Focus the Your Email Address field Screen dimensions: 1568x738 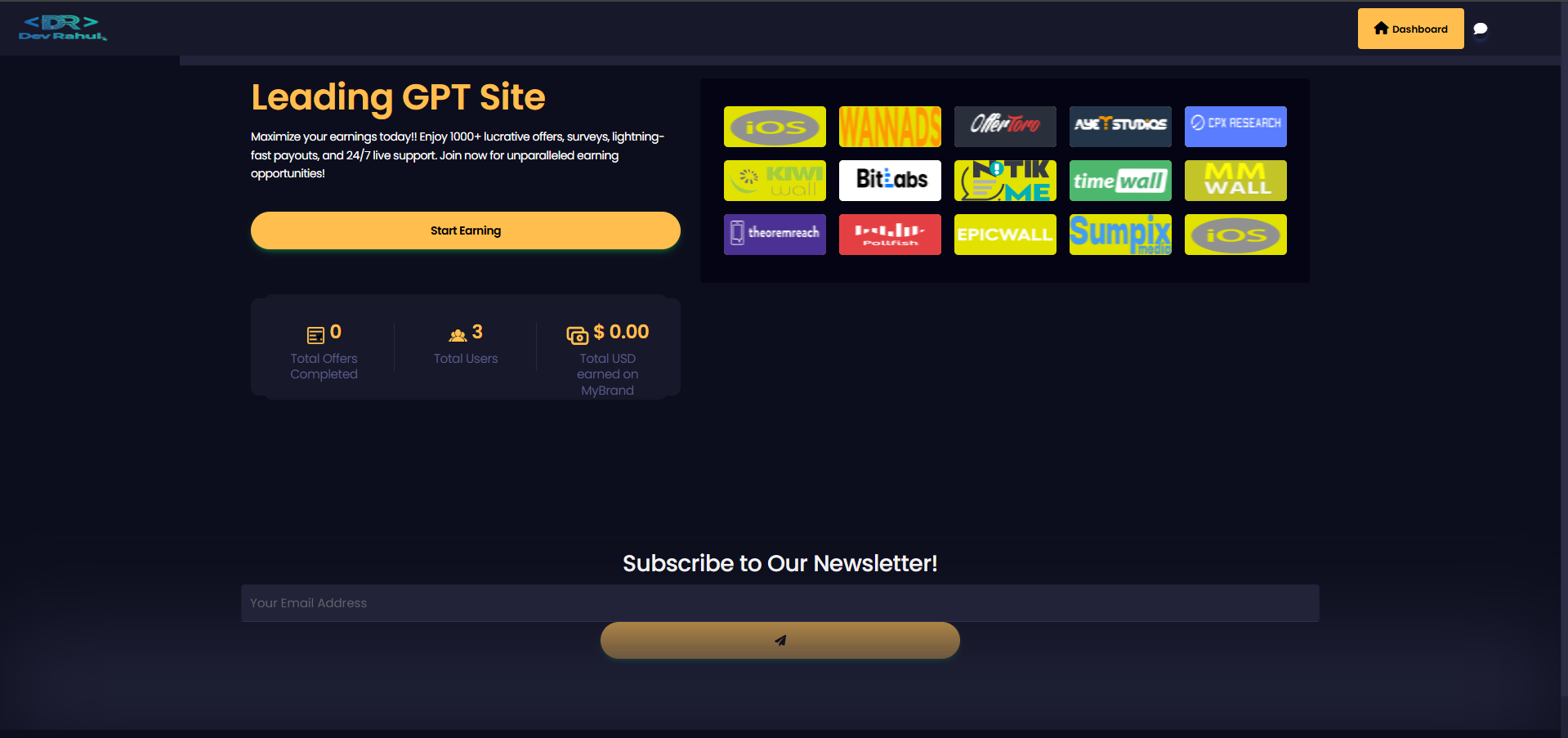780,603
